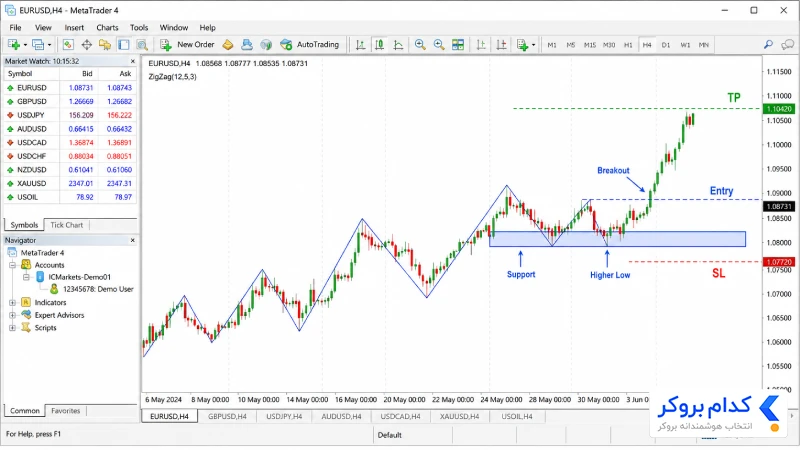Toggle the Market Watch toolbar icon

coord(68,45)
